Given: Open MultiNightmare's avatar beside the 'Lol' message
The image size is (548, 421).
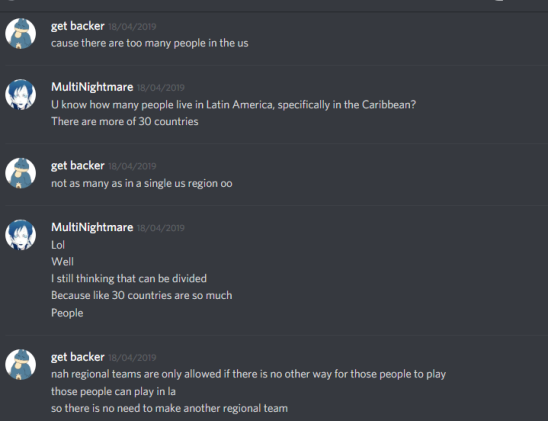Looking at the screenshot, I should tap(21, 235).
